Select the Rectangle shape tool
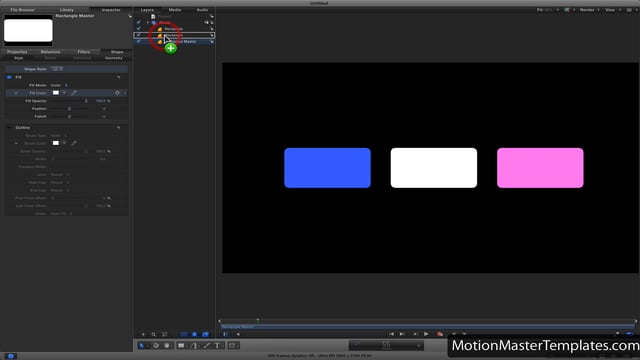Image resolution: width=640 pixels, height=360 pixels. pyautogui.click(x=181, y=346)
